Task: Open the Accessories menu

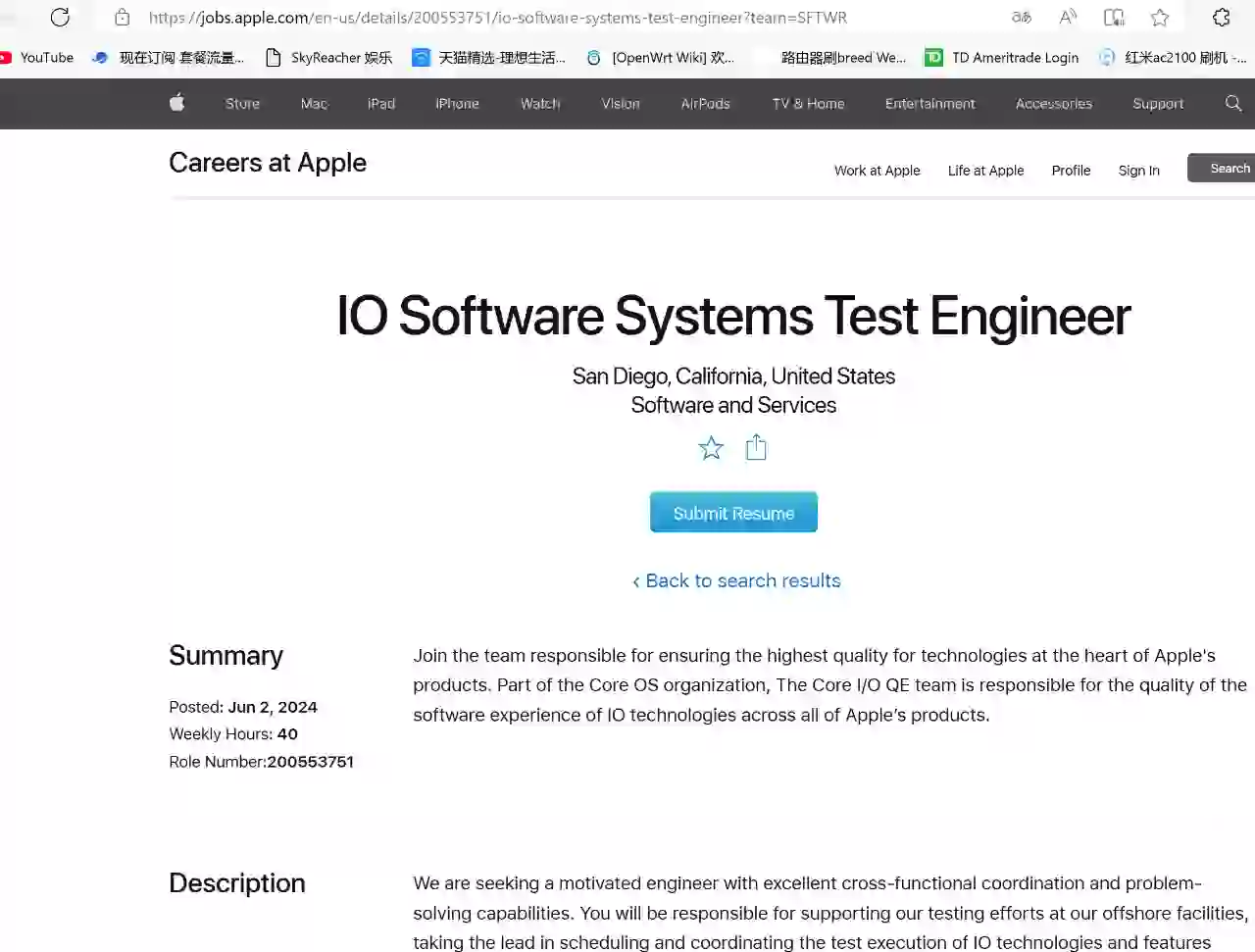Action: pyautogui.click(x=1054, y=103)
